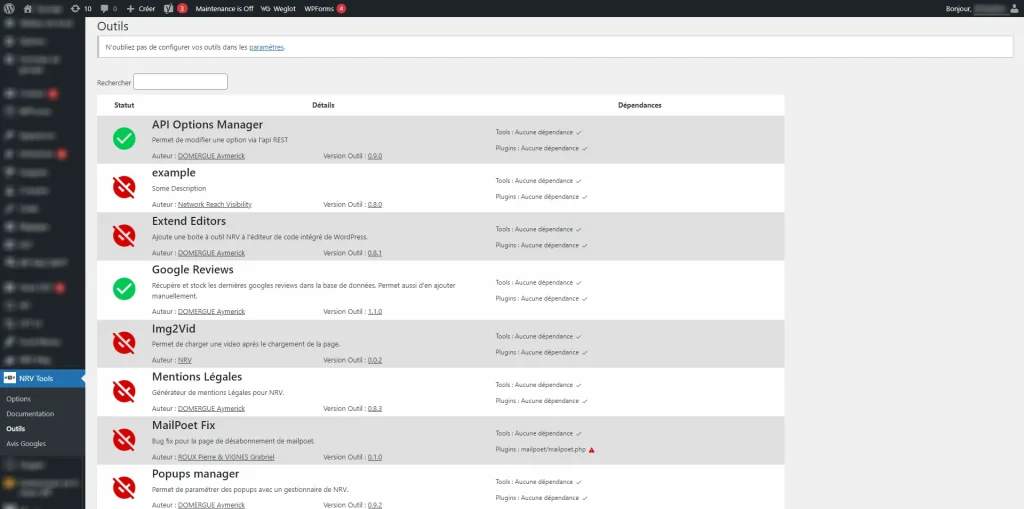The height and width of the screenshot is (509, 1024).
Task: Open Options under NRV Tools
Action: click(x=18, y=399)
